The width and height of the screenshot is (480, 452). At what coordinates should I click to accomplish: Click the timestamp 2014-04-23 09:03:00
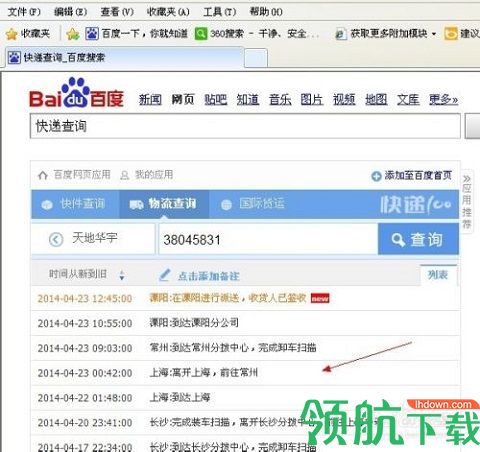tap(85, 348)
